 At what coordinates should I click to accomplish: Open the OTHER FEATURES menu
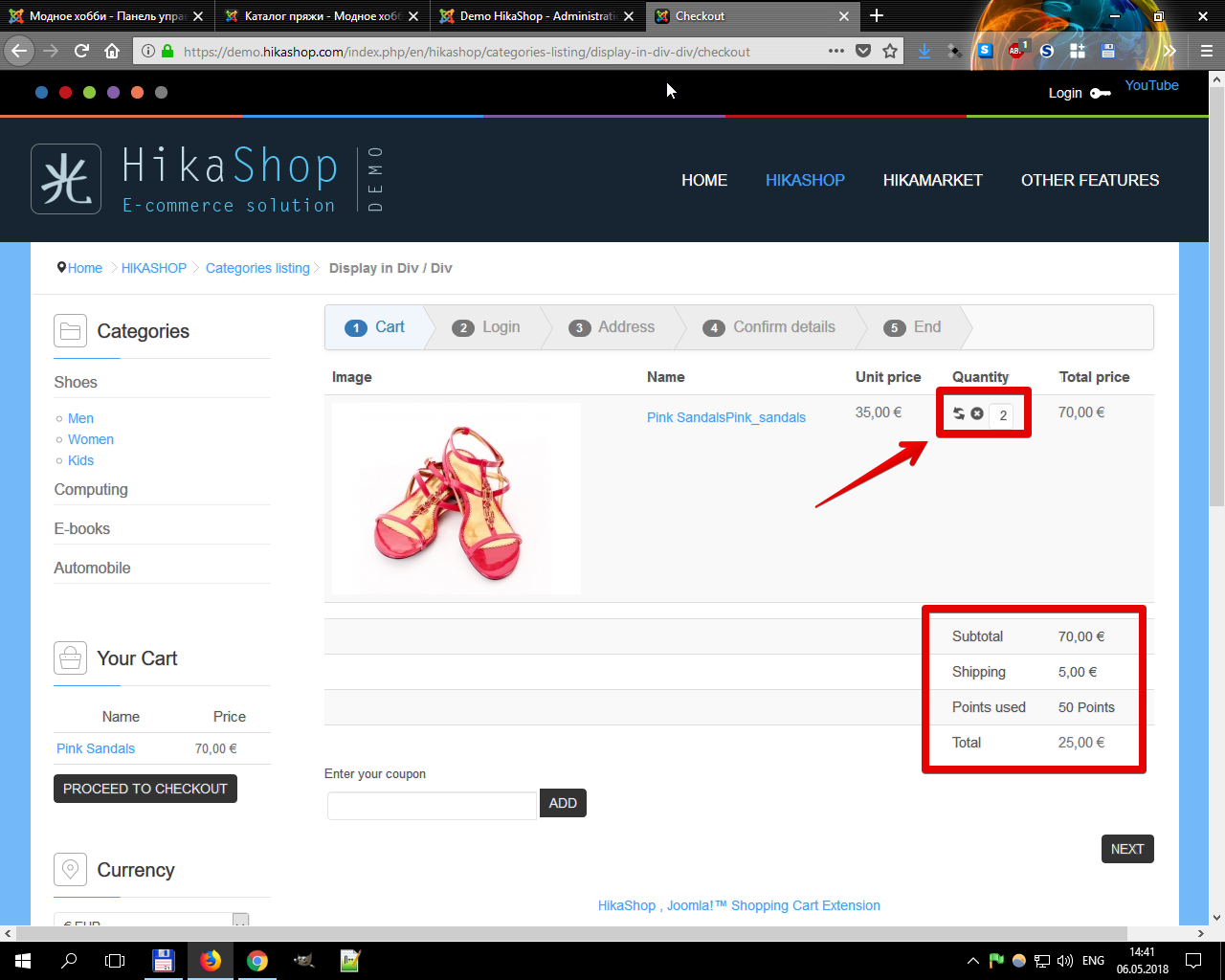(1090, 180)
